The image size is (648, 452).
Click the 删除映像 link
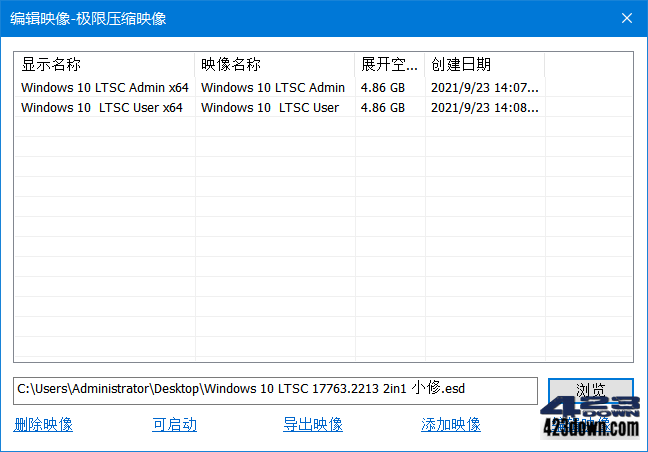pos(43,424)
